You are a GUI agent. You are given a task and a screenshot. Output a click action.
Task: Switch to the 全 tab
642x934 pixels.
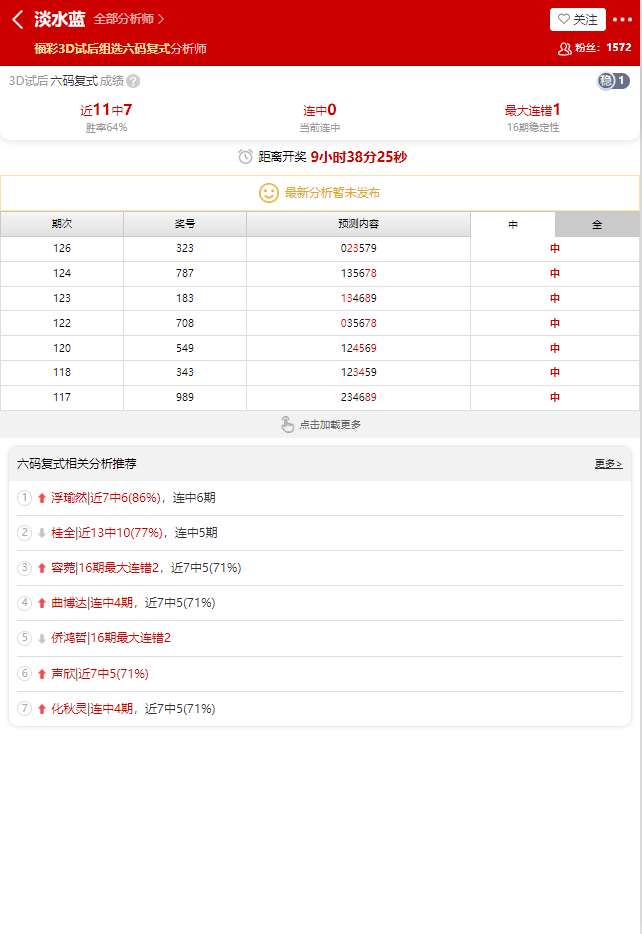tap(597, 225)
